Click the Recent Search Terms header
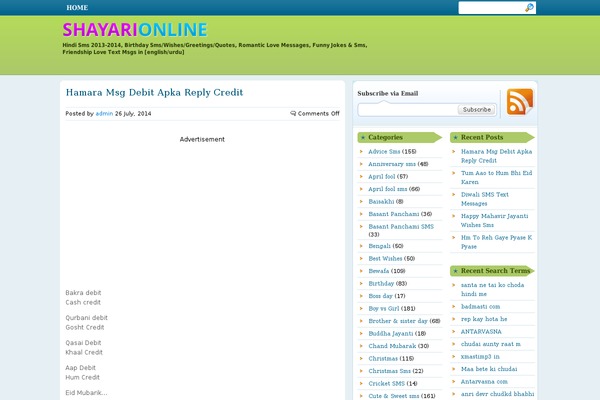600x400 pixels. pos(492,271)
